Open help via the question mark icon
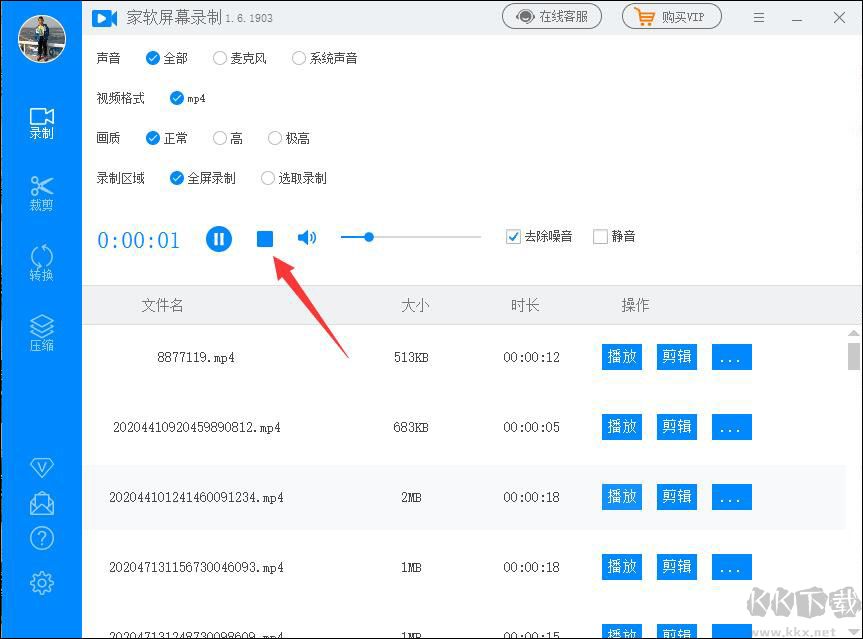 click(42, 539)
